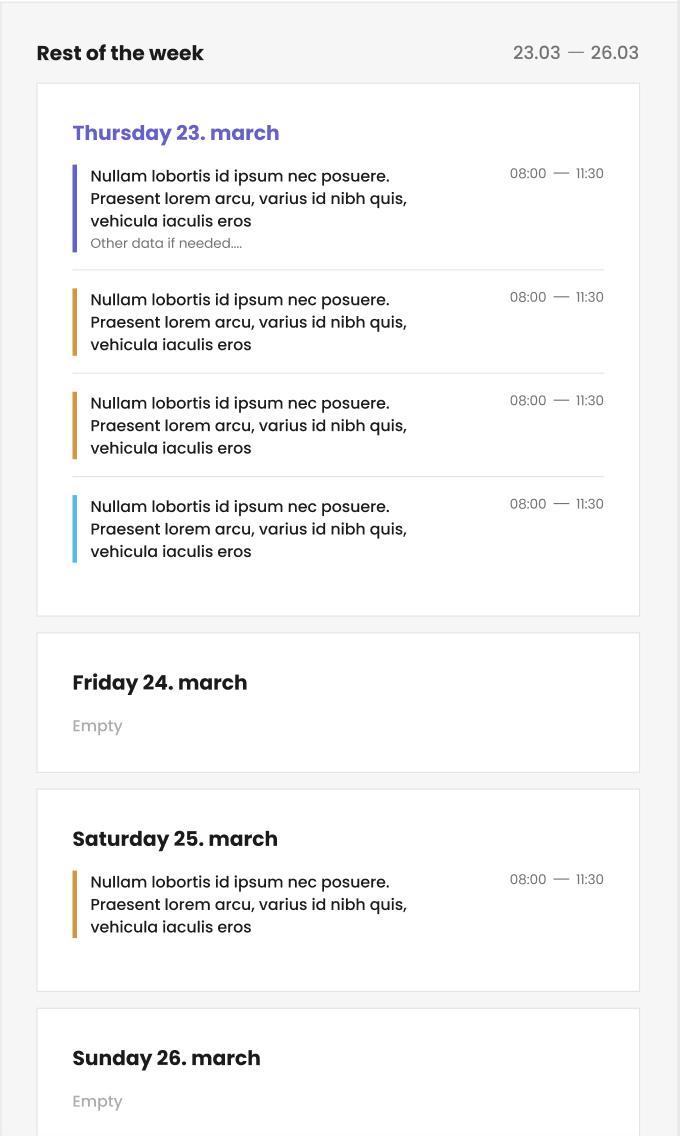Open the Friday 24. march heading
680x1136 pixels.
point(160,683)
